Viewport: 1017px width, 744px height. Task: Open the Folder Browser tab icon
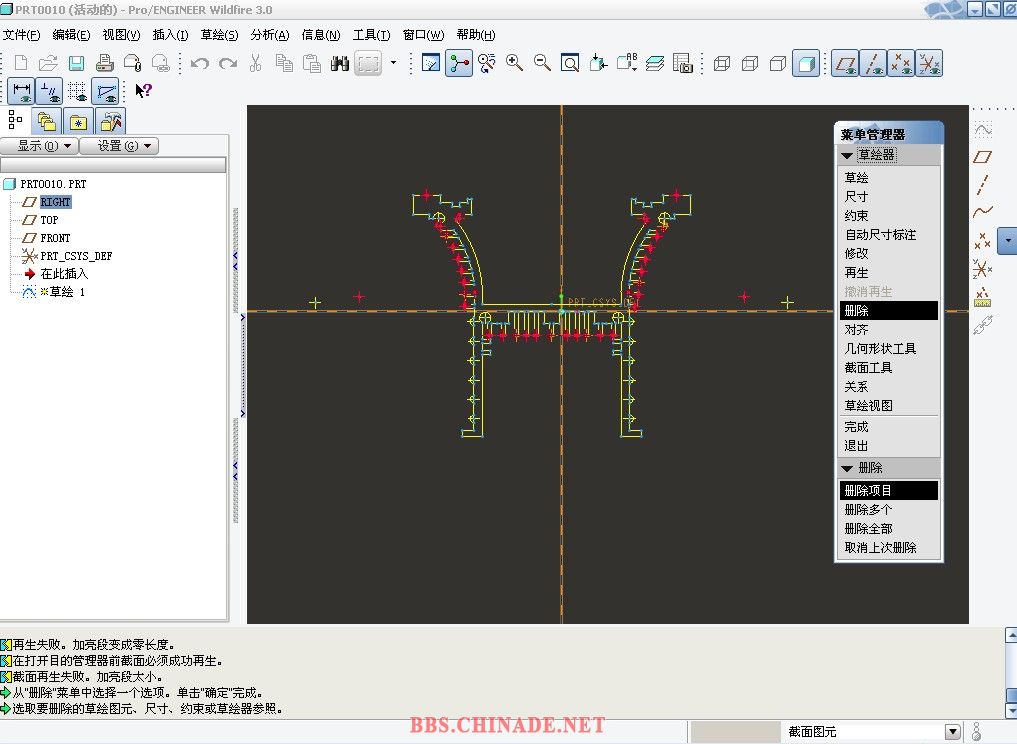[47, 121]
